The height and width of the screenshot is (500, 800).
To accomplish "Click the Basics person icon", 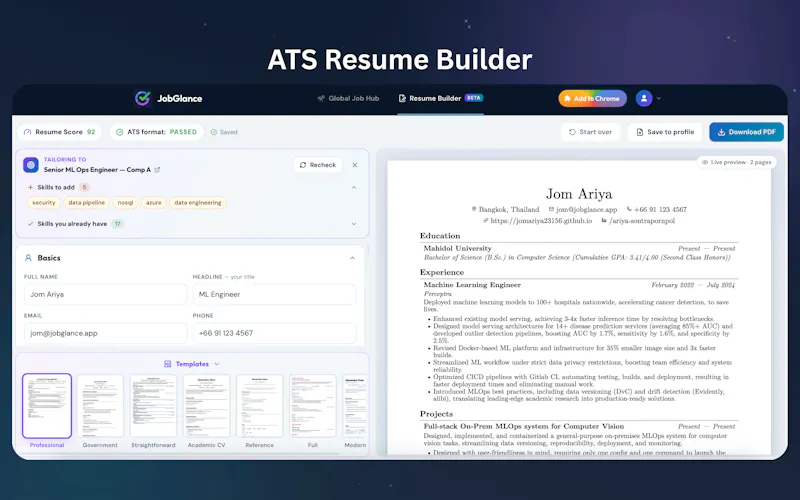I will (28, 258).
